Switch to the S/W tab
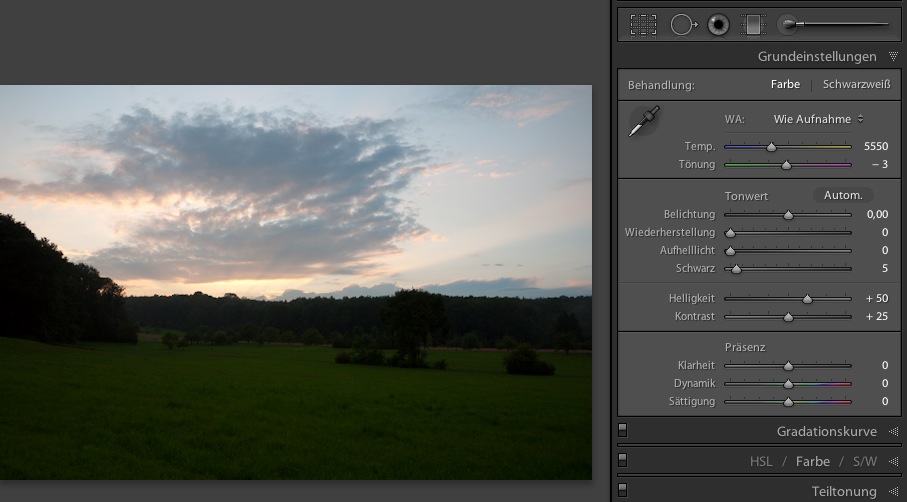 pos(864,461)
